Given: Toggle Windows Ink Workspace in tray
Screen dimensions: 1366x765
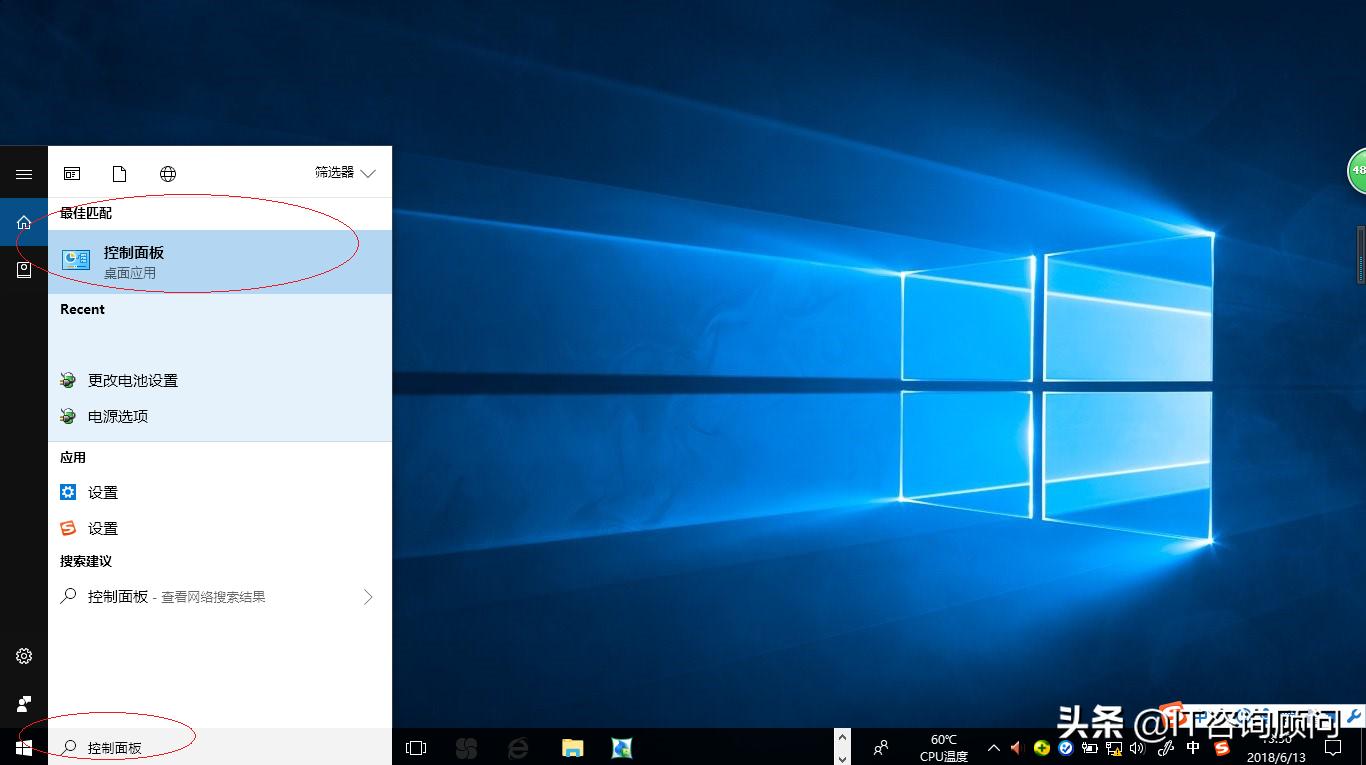Looking at the screenshot, I should coord(1165,747).
